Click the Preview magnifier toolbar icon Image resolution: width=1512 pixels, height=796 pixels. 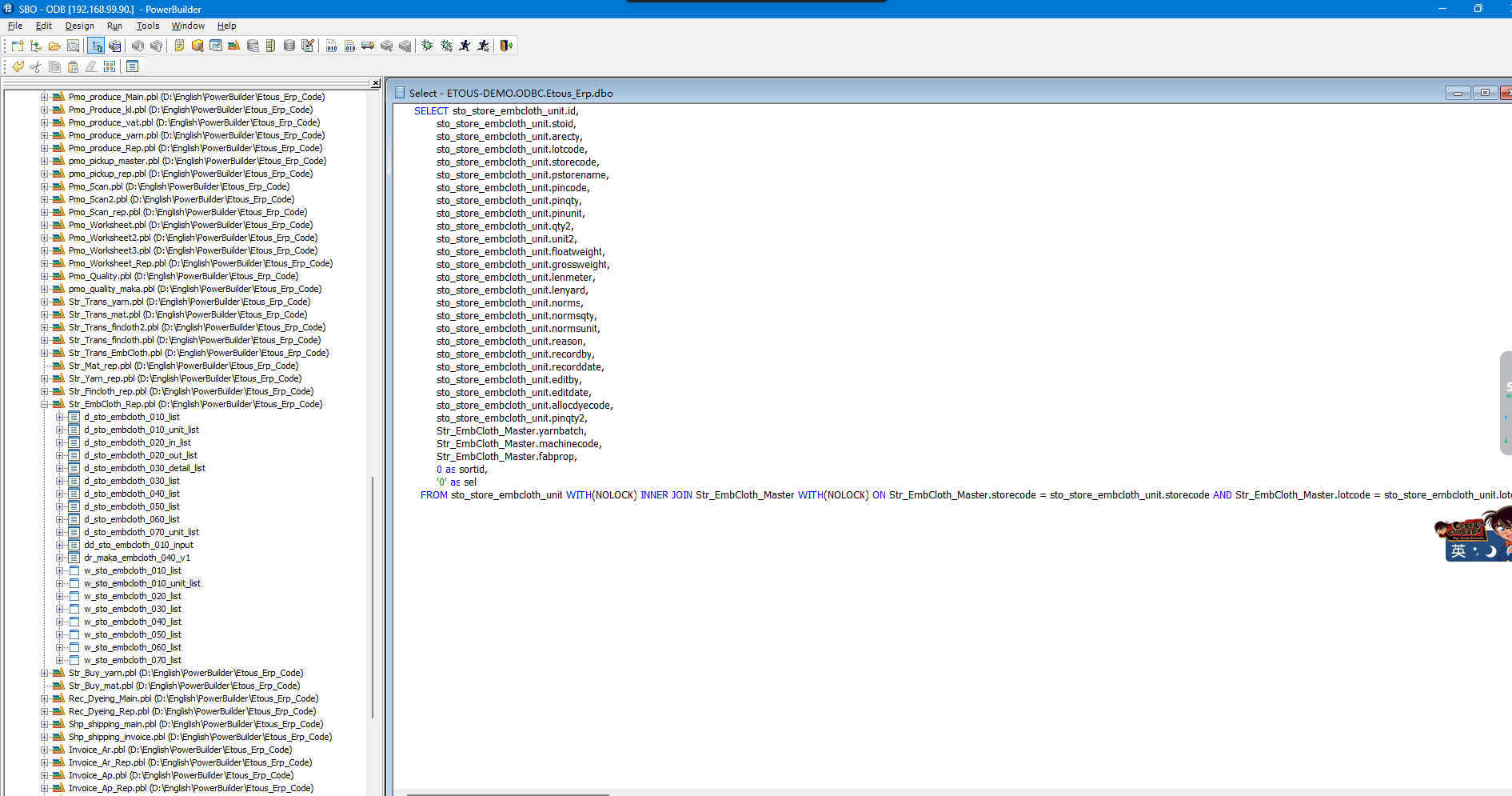tap(73, 46)
